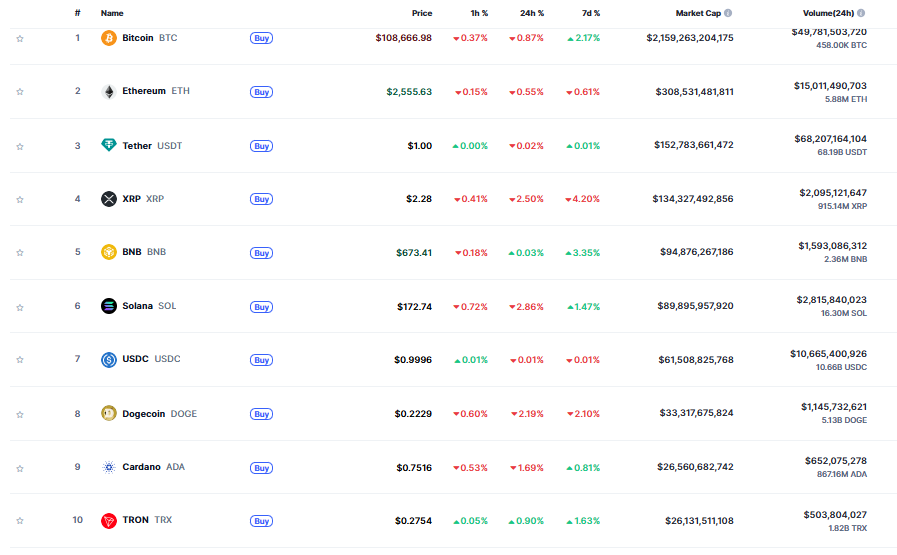897x555 pixels.
Task: Sort by the Price column header
Action: click(x=422, y=13)
